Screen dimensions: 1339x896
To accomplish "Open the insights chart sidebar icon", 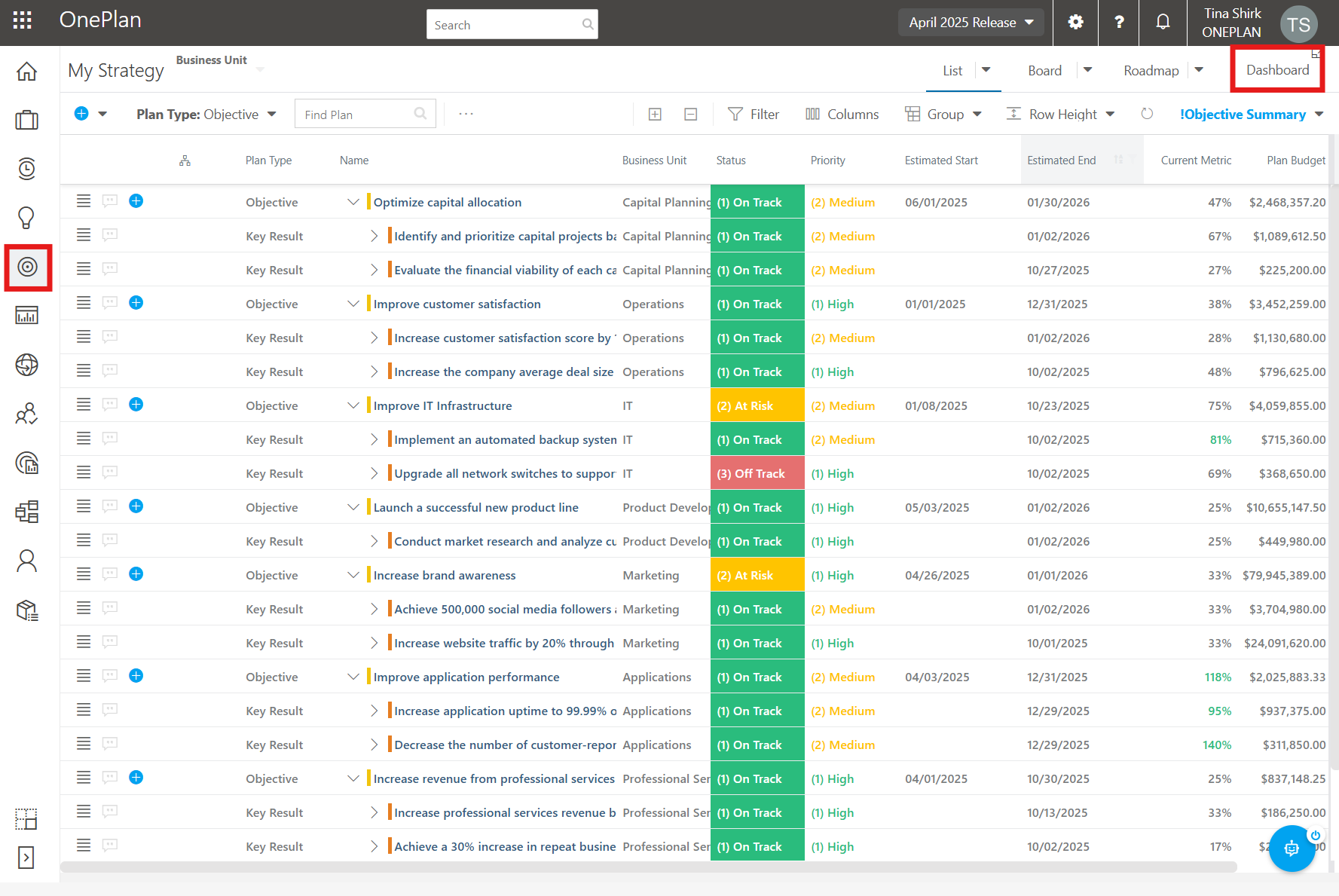I will pos(27,463).
